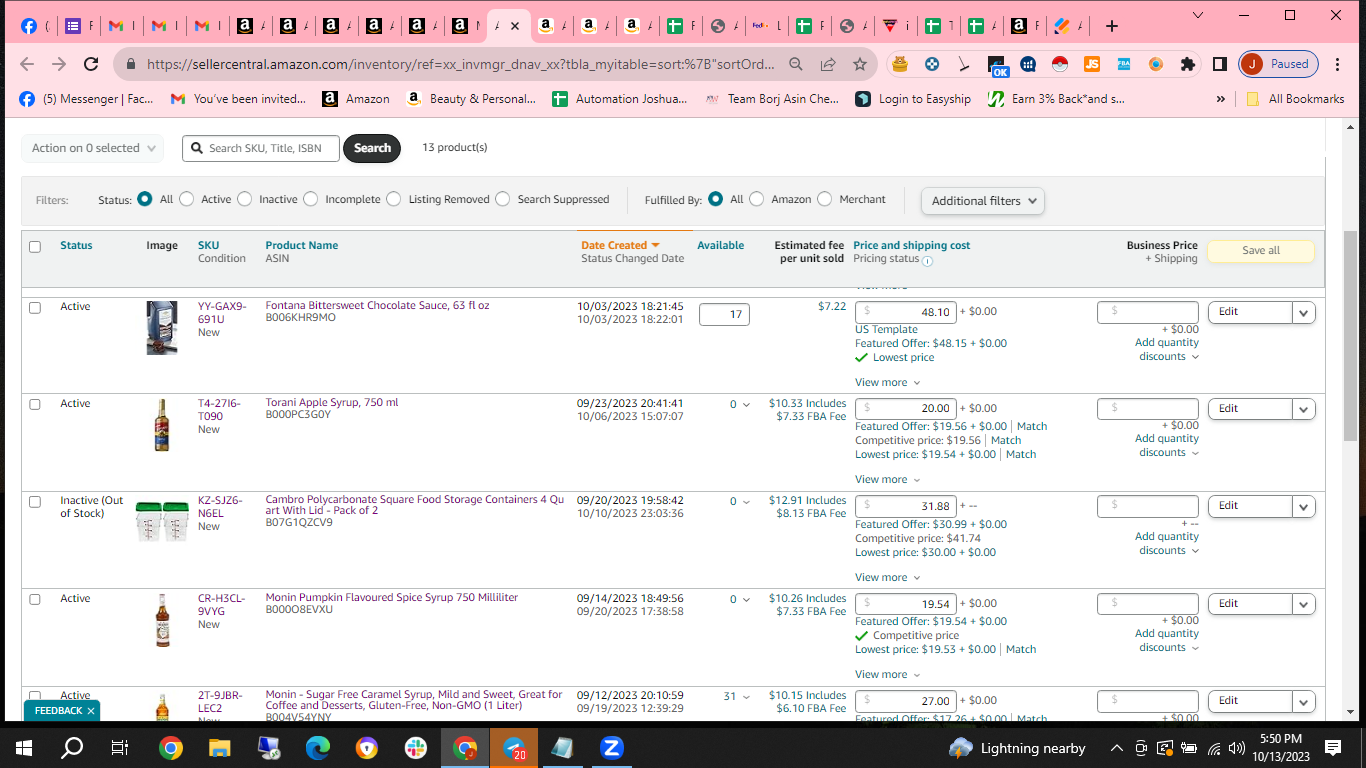Image resolution: width=1366 pixels, height=768 pixels.
Task: Open the Windows notification center
Action: (x=1332, y=748)
